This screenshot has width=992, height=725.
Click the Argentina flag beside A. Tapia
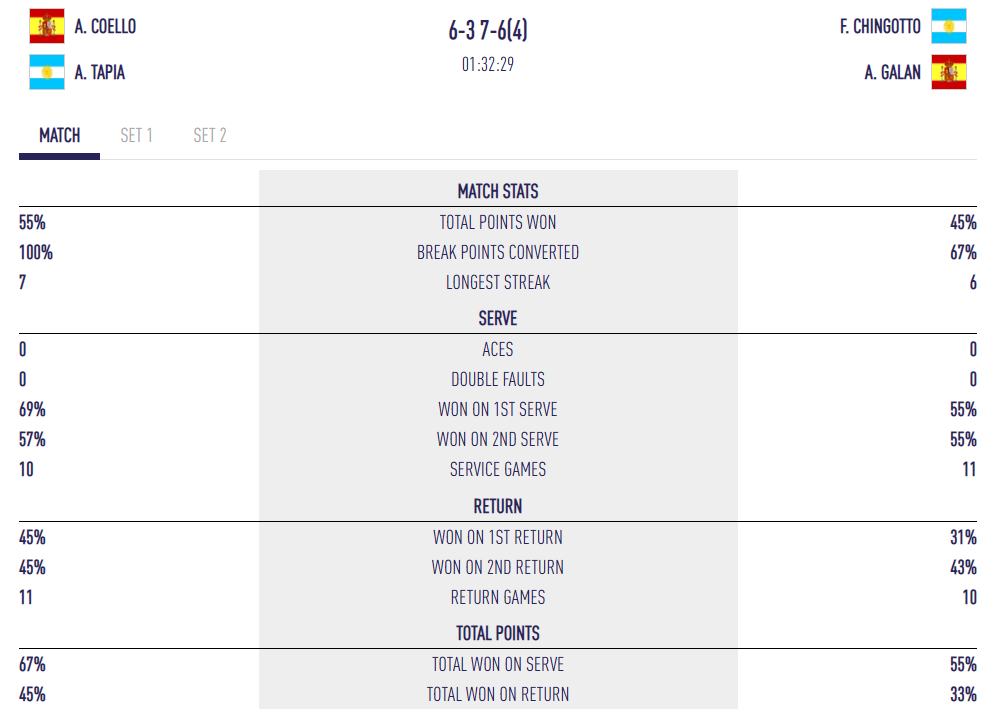pos(46,72)
